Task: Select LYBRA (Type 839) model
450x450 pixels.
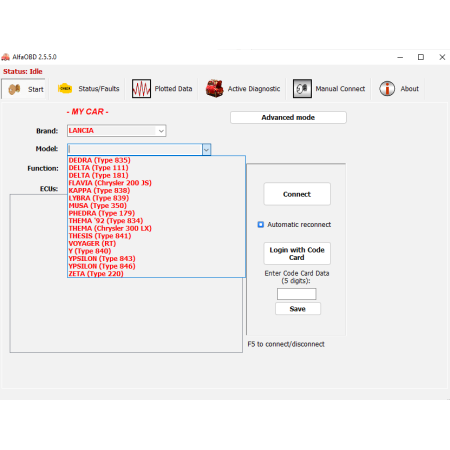Action: pos(156,198)
